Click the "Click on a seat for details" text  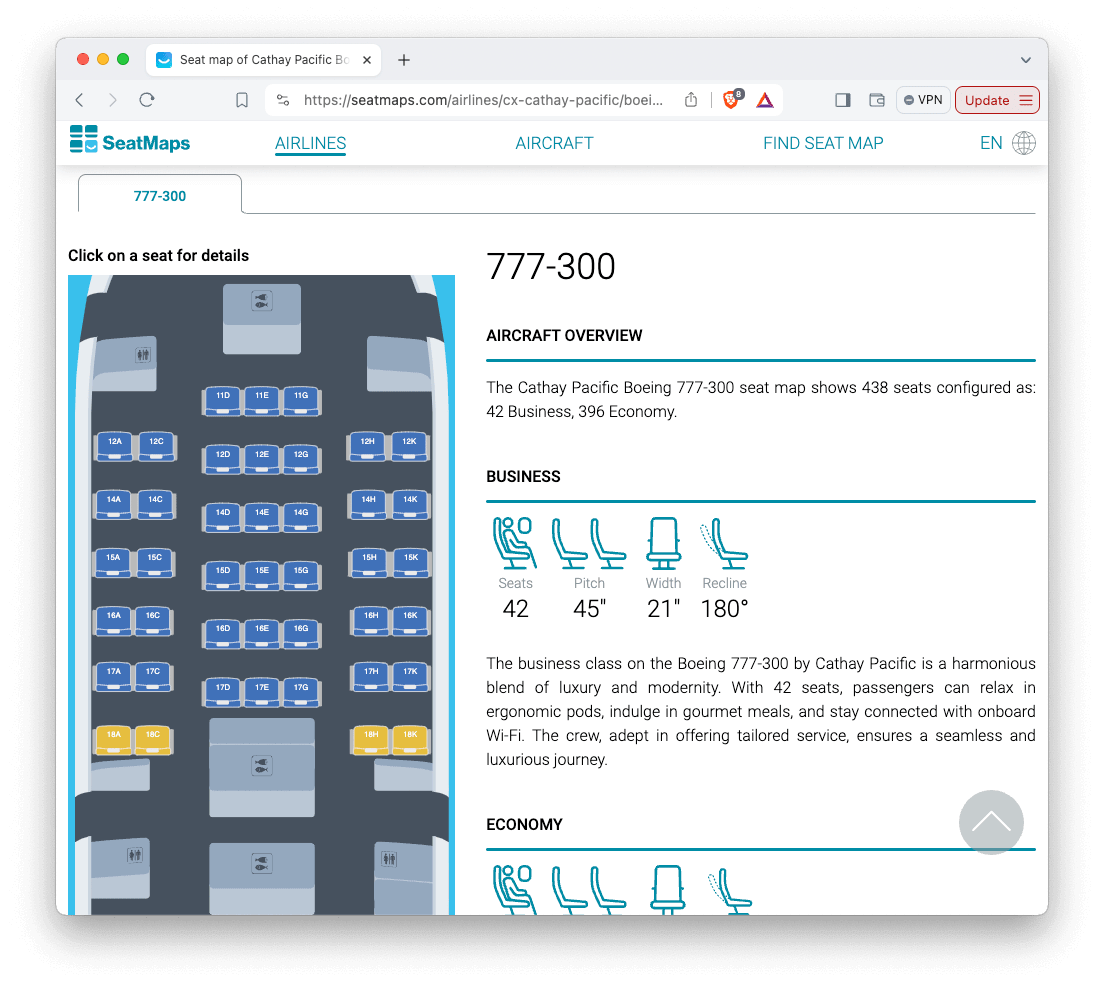click(158, 256)
